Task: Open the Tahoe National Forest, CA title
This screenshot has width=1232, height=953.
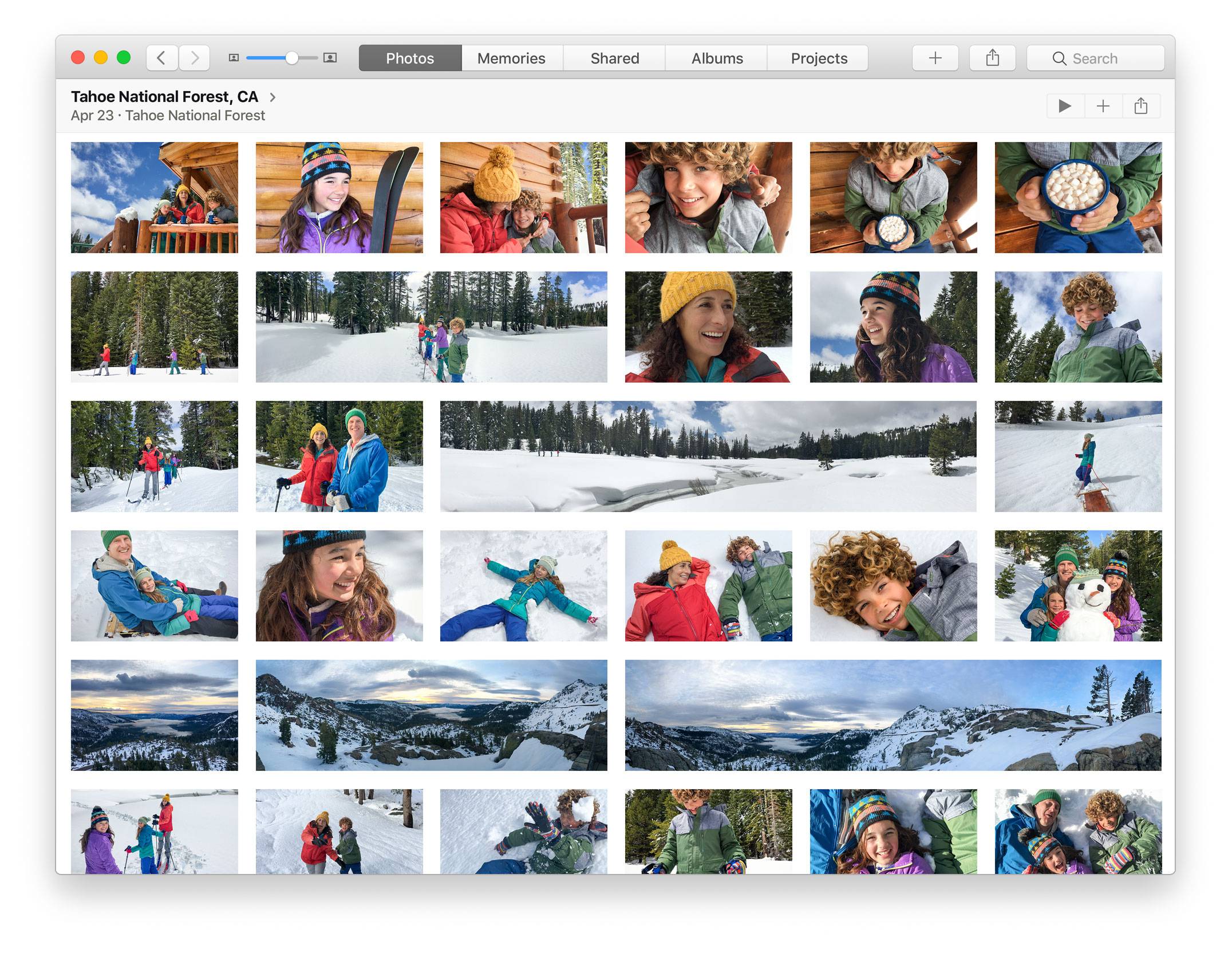Action: [x=164, y=97]
